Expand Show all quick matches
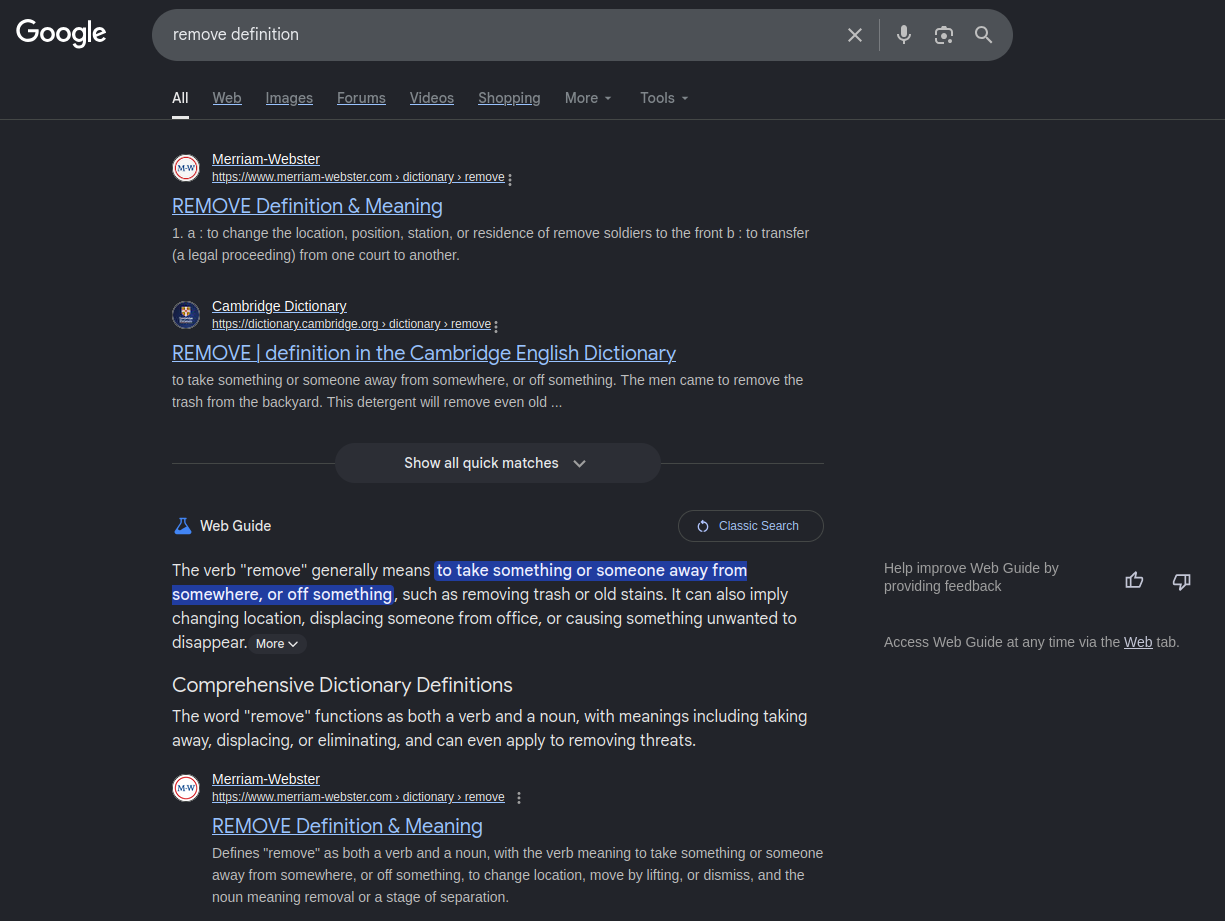This screenshot has width=1225, height=921. click(x=497, y=463)
